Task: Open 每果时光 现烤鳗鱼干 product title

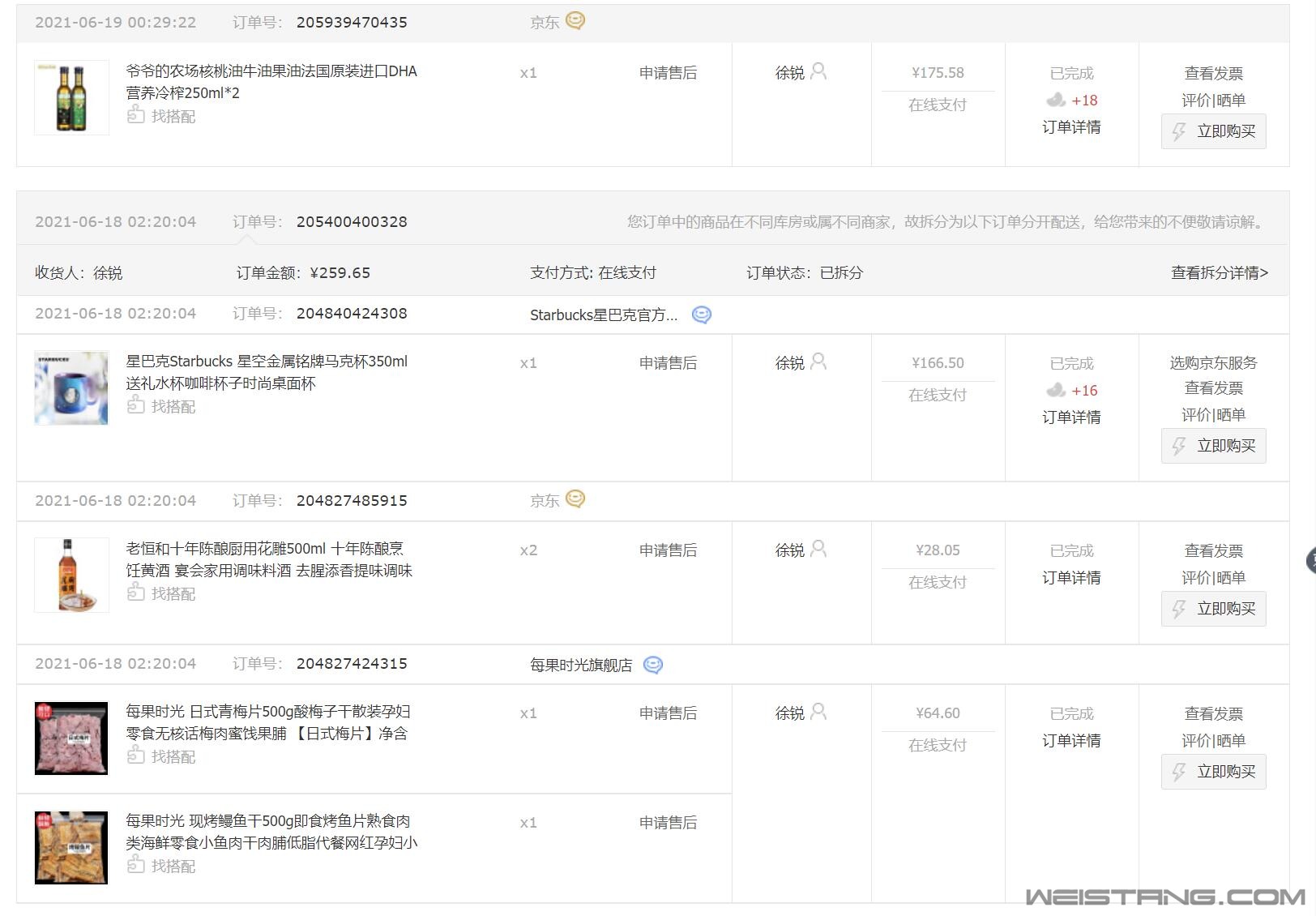Action: pos(271,832)
